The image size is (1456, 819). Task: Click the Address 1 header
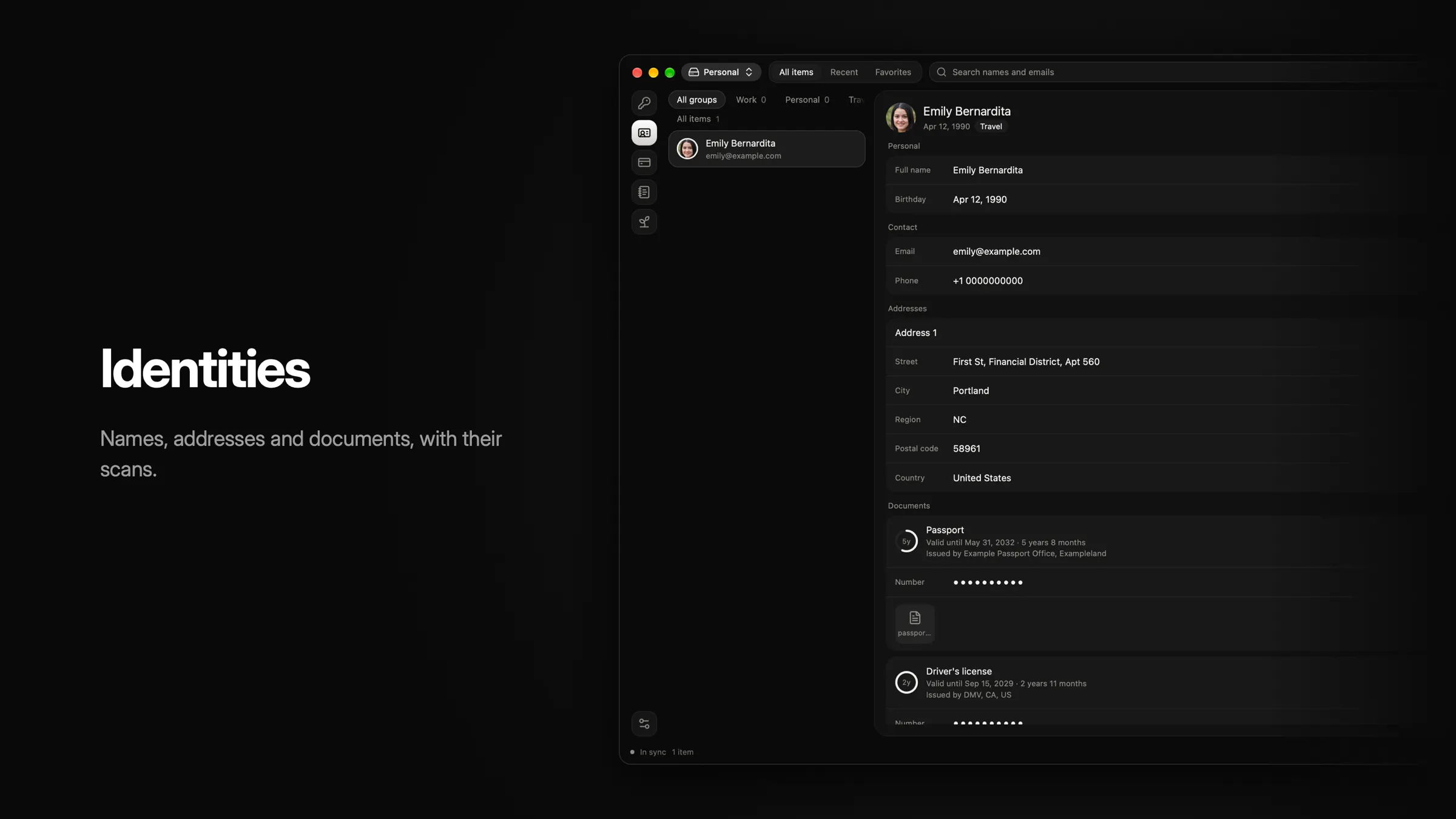click(x=915, y=333)
